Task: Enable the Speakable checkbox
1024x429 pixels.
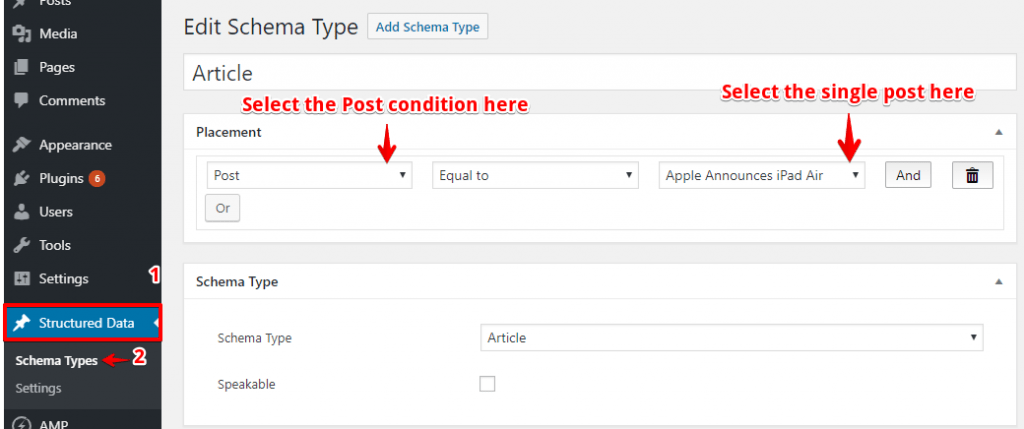Action: (x=487, y=384)
